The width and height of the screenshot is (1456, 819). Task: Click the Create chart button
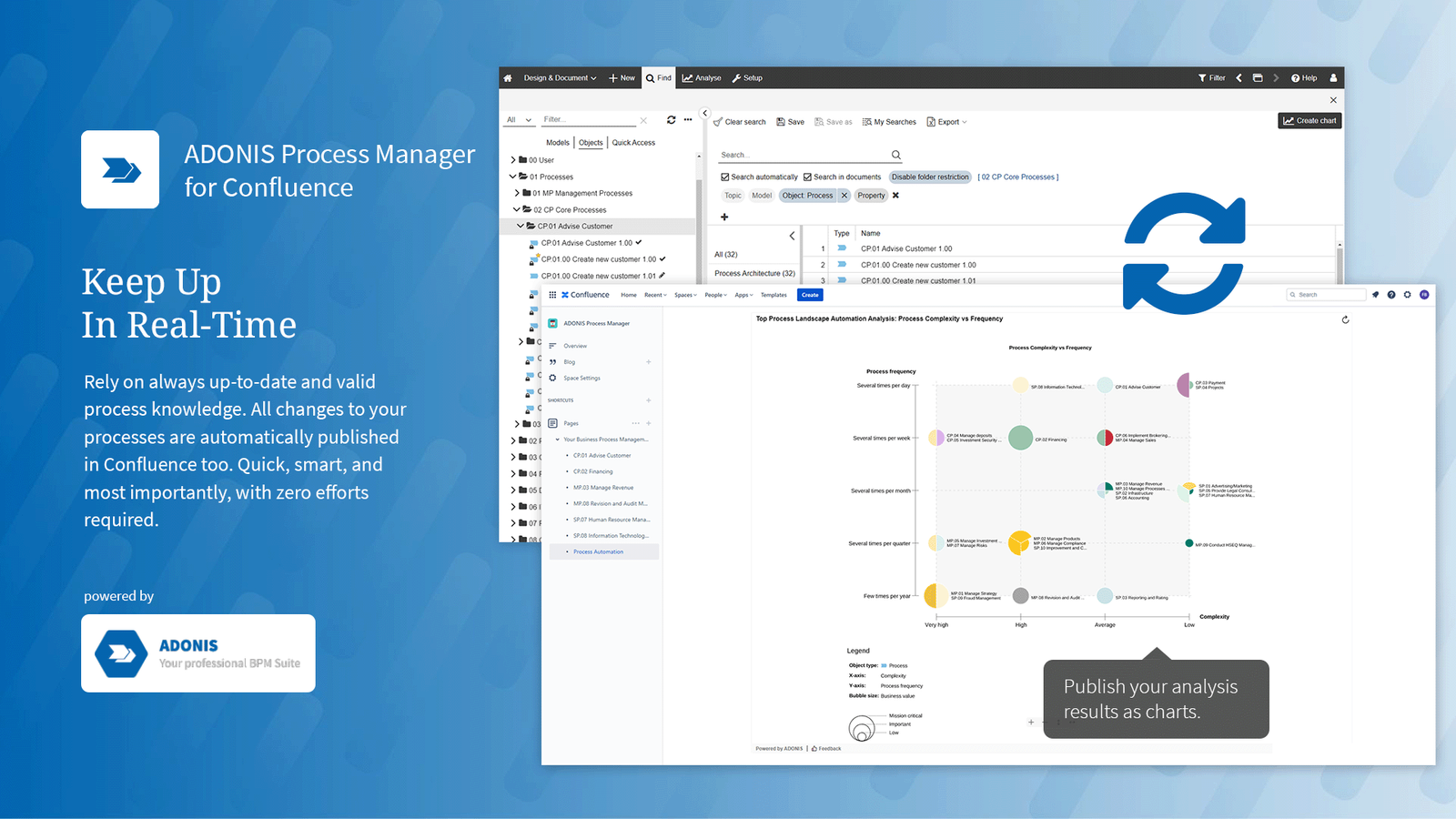pyautogui.click(x=1309, y=120)
